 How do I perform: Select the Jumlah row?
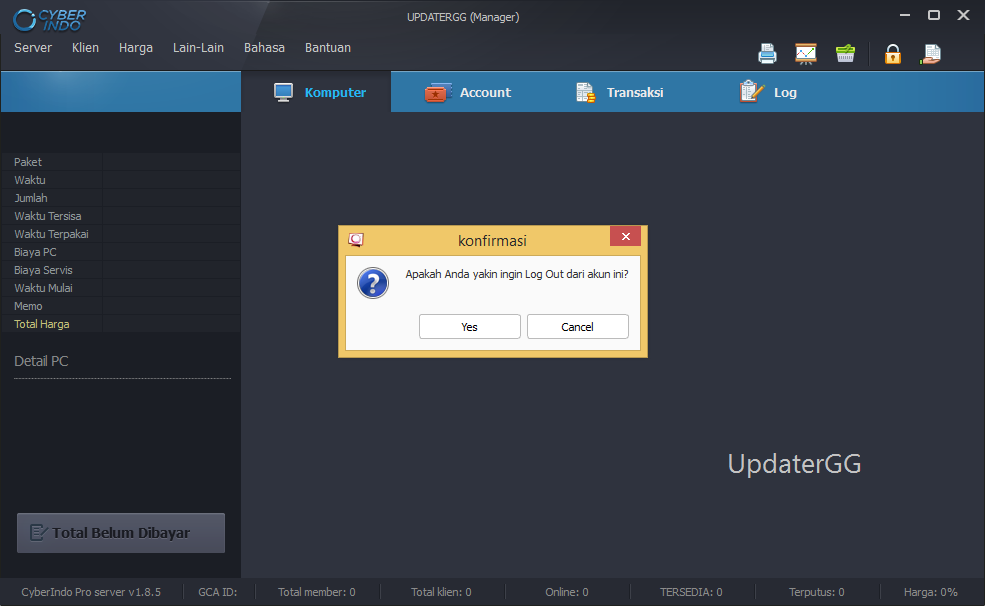click(x=121, y=198)
